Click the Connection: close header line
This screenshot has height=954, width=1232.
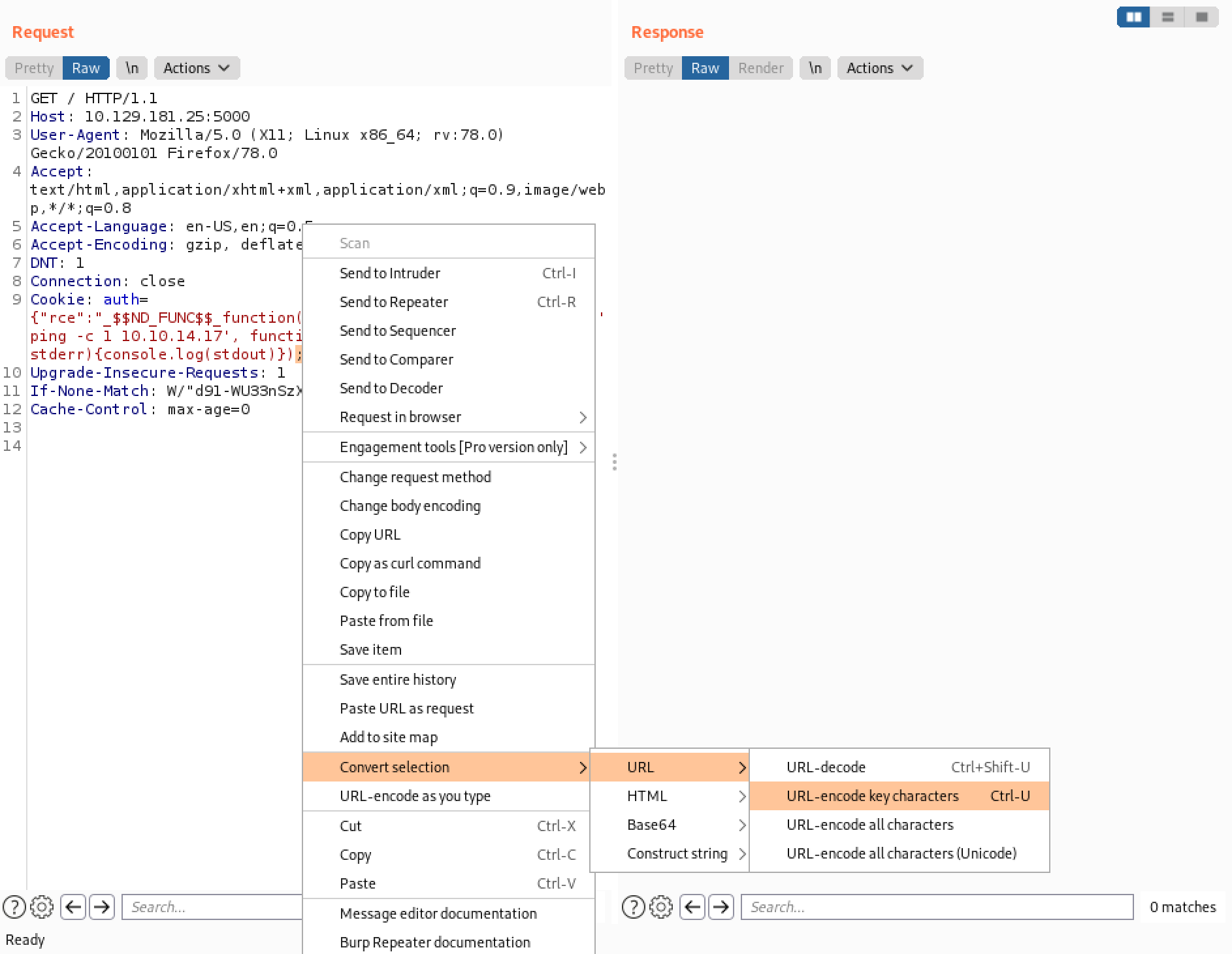(108, 281)
